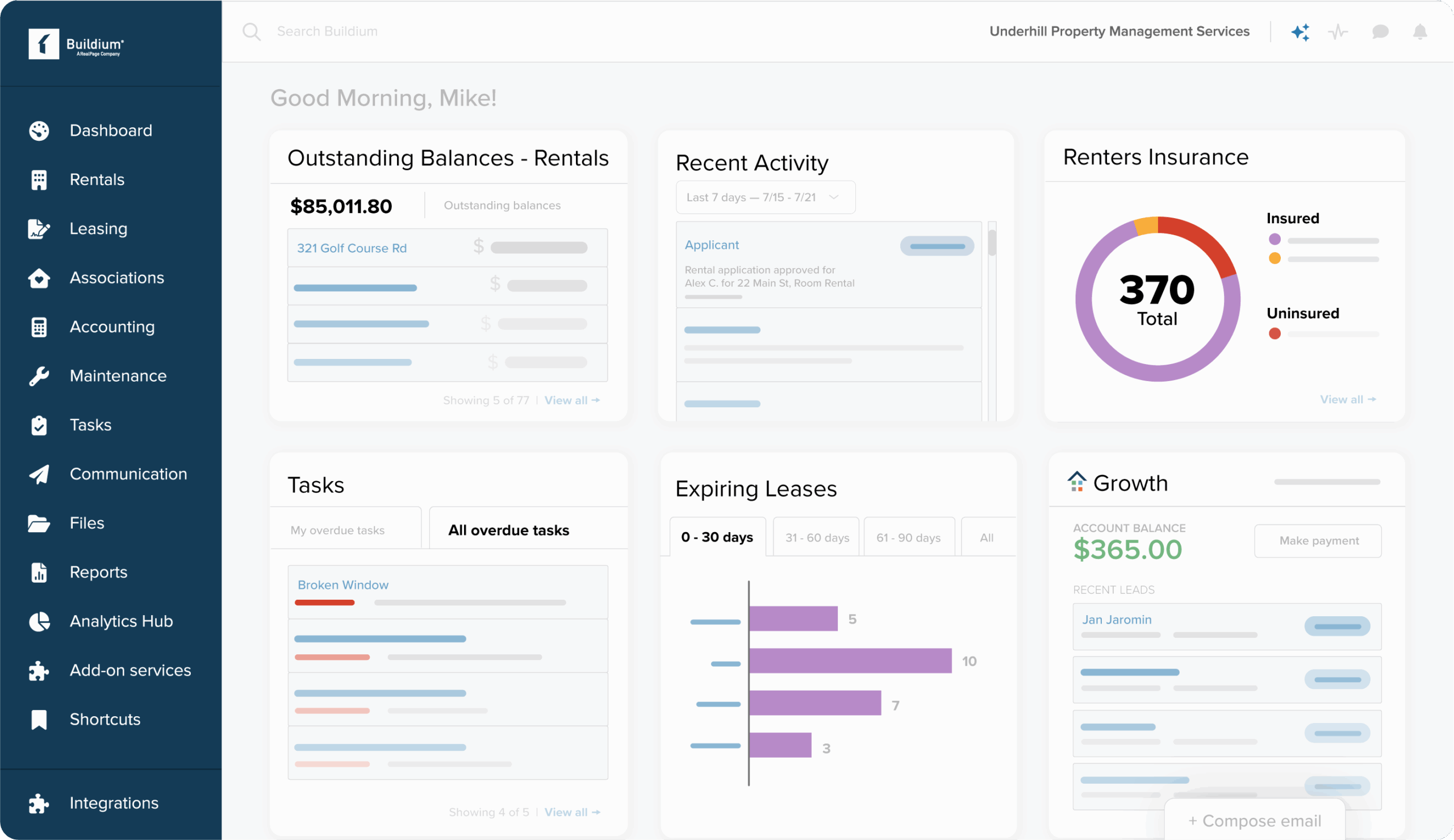Open the Rentals section from sidebar

click(x=97, y=179)
